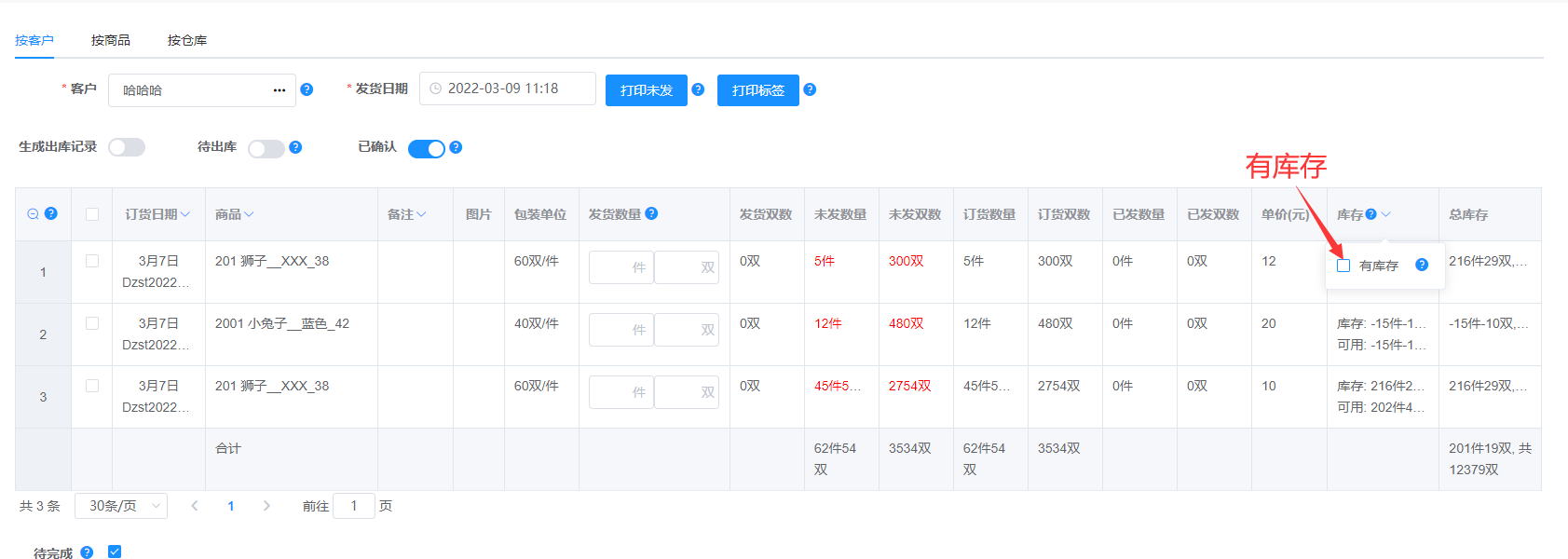The height and width of the screenshot is (559, 1568).
Task: Expand the 订货日期 column filter
Action: 185,214
